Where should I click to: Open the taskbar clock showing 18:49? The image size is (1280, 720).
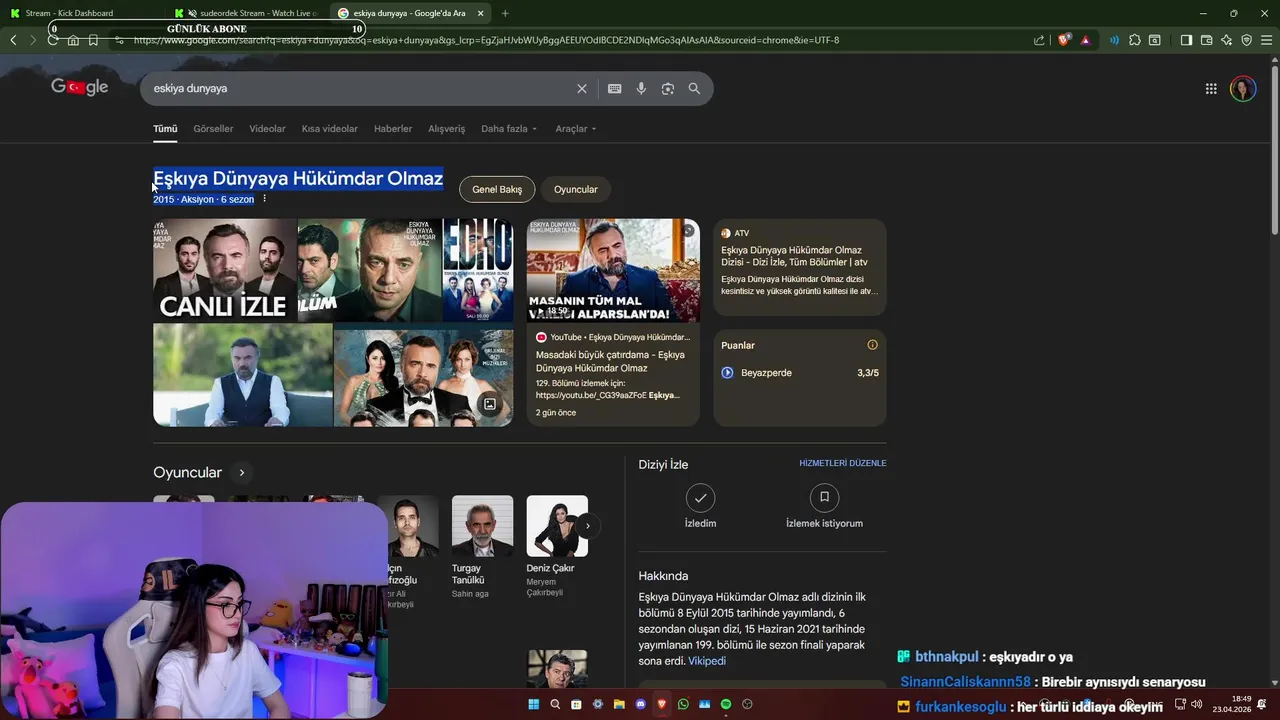click(x=1232, y=704)
